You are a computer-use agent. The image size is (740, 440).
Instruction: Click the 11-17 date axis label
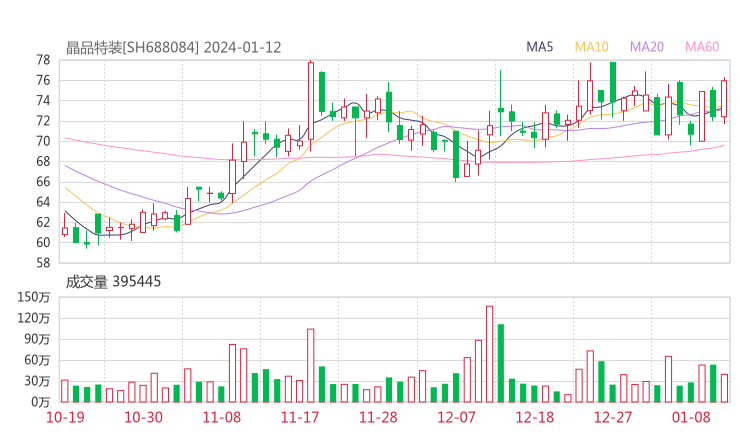tap(300, 417)
